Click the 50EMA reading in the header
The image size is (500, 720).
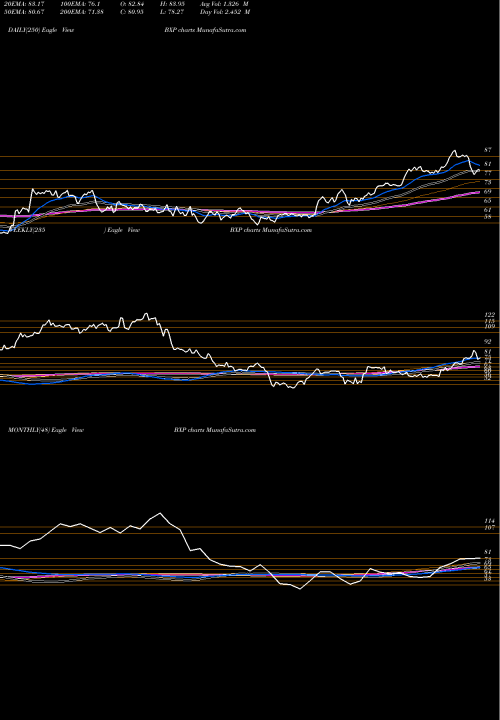point(26,11)
